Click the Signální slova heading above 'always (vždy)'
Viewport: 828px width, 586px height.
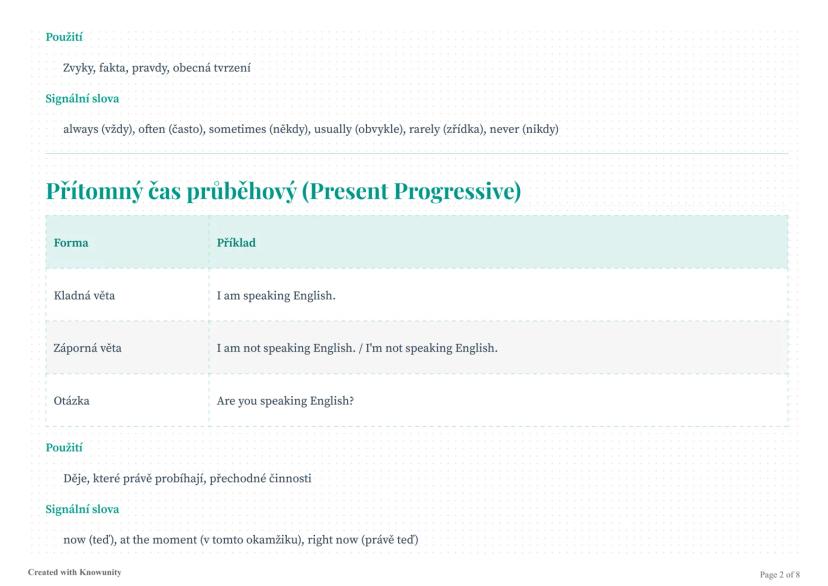(82, 99)
